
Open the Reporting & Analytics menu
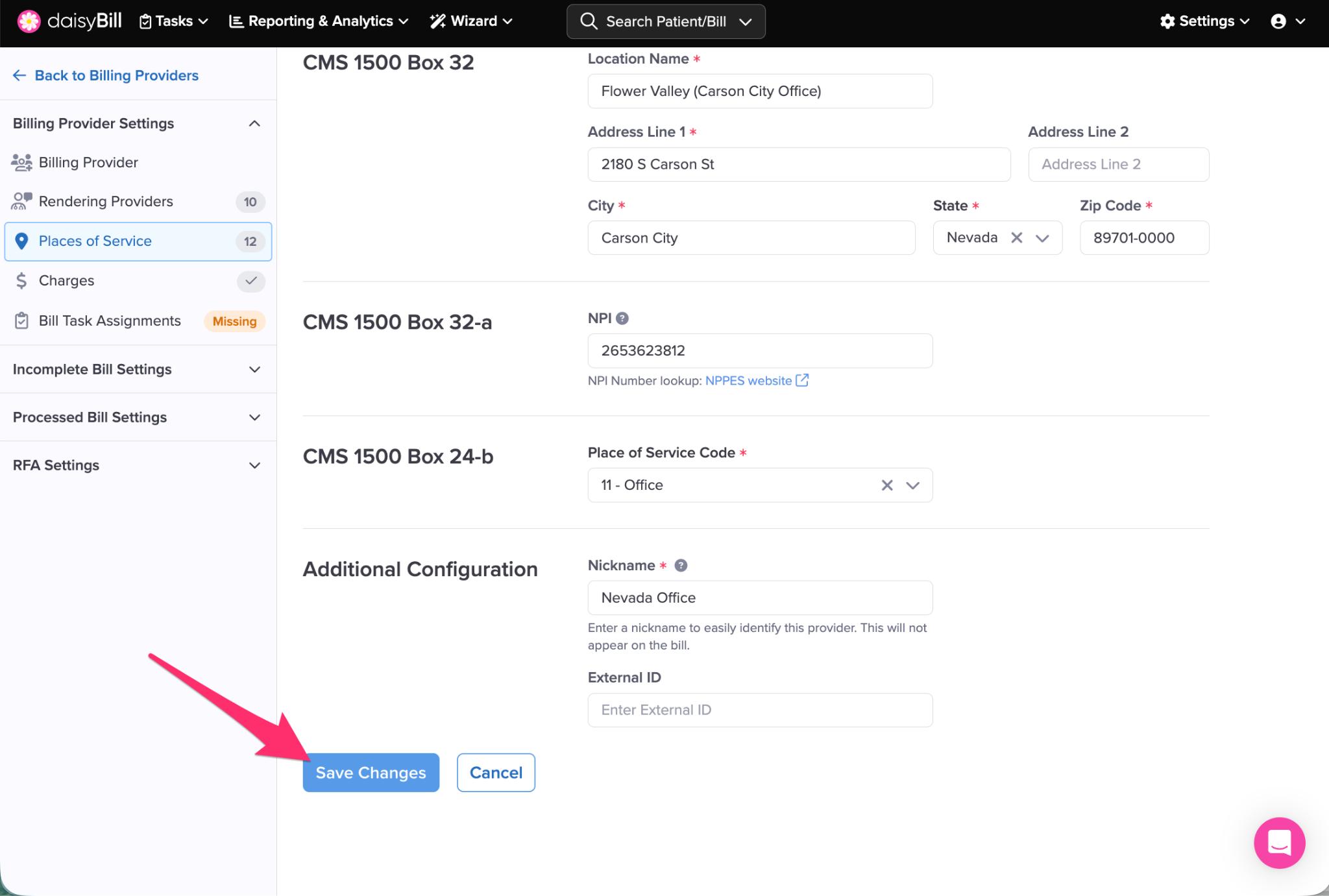(x=319, y=21)
